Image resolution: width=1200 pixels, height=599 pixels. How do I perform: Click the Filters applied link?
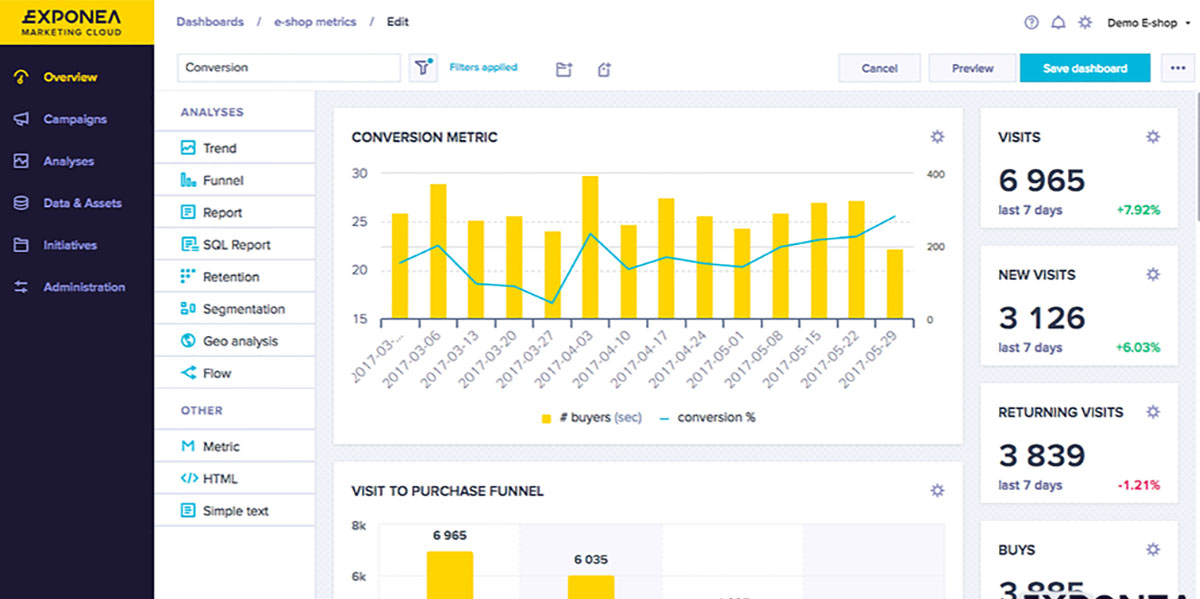point(483,67)
